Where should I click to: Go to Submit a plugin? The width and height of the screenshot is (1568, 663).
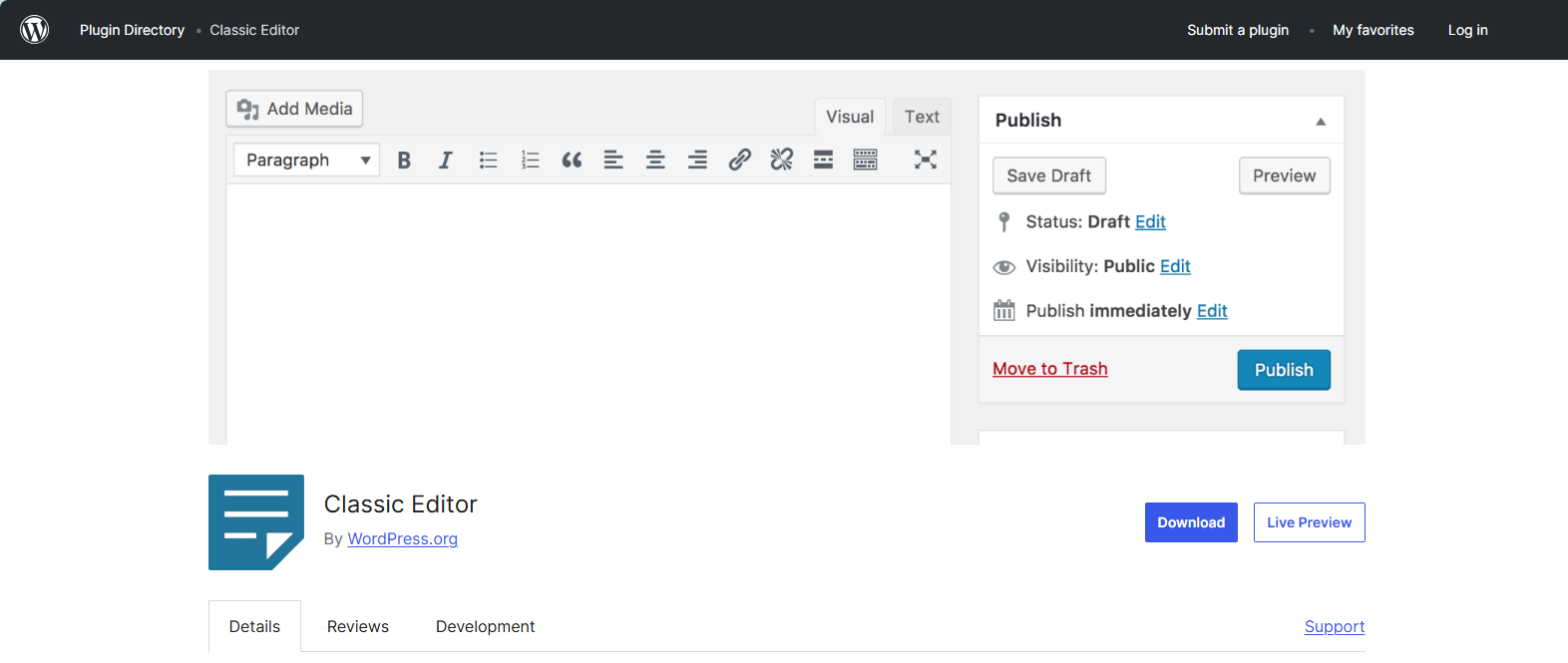click(x=1238, y=30)
